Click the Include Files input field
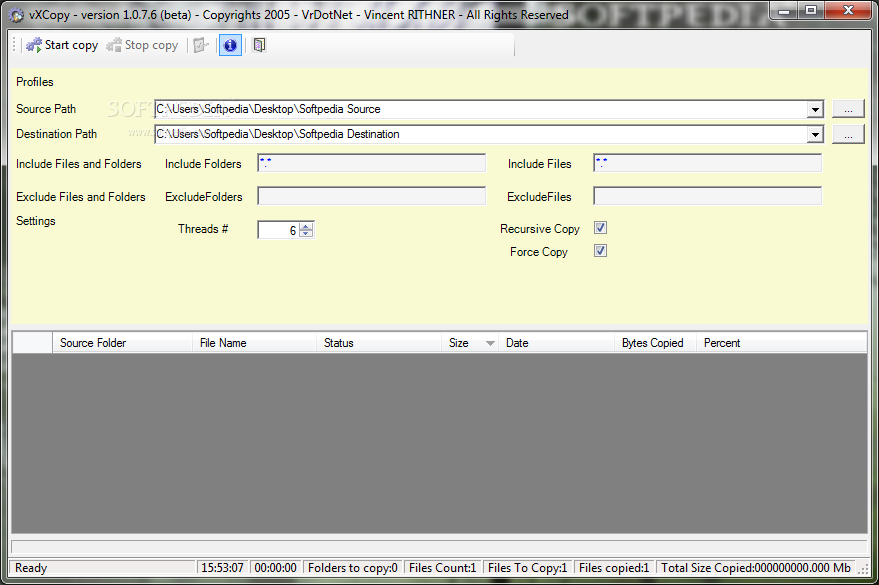Viewport: 879px width, 585px height. pos(707,163)
